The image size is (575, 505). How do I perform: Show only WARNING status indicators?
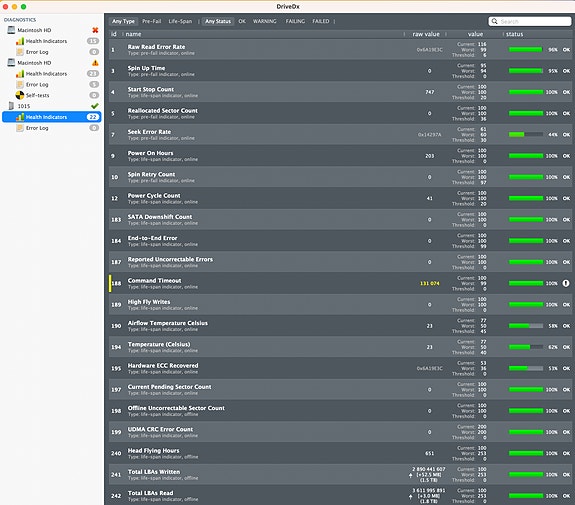click(265, 21)
